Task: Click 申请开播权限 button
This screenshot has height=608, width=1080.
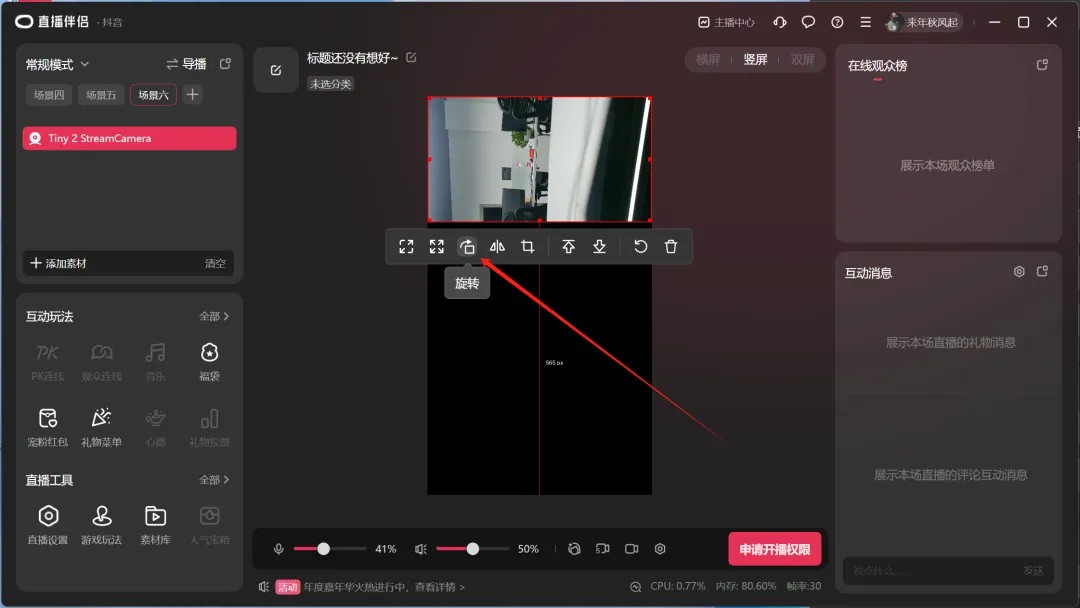Action: click(x=774, y=549)
